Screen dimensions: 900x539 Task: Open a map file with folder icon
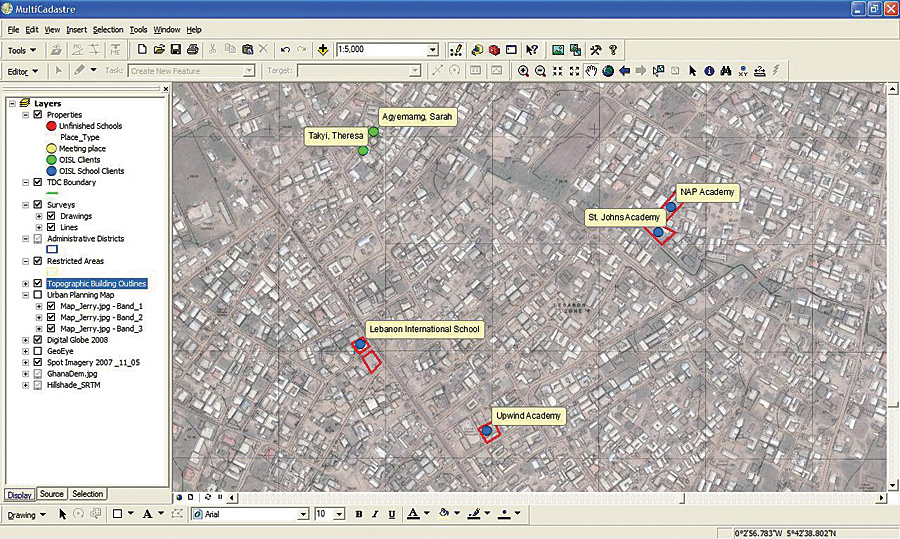(x=159, y=50)
